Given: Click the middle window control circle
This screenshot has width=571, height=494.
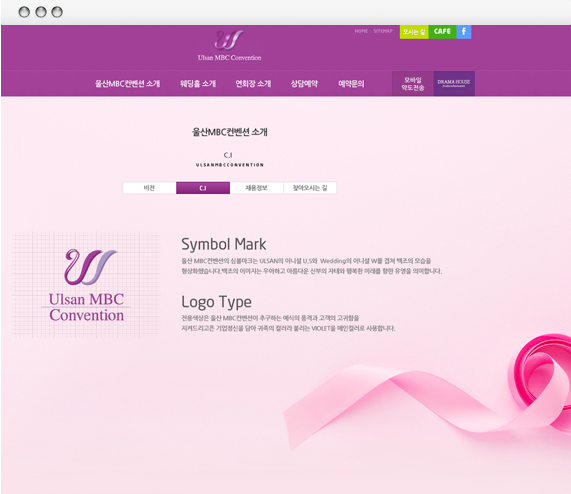Looking at the screenshot, I should [x=41, y=12].
